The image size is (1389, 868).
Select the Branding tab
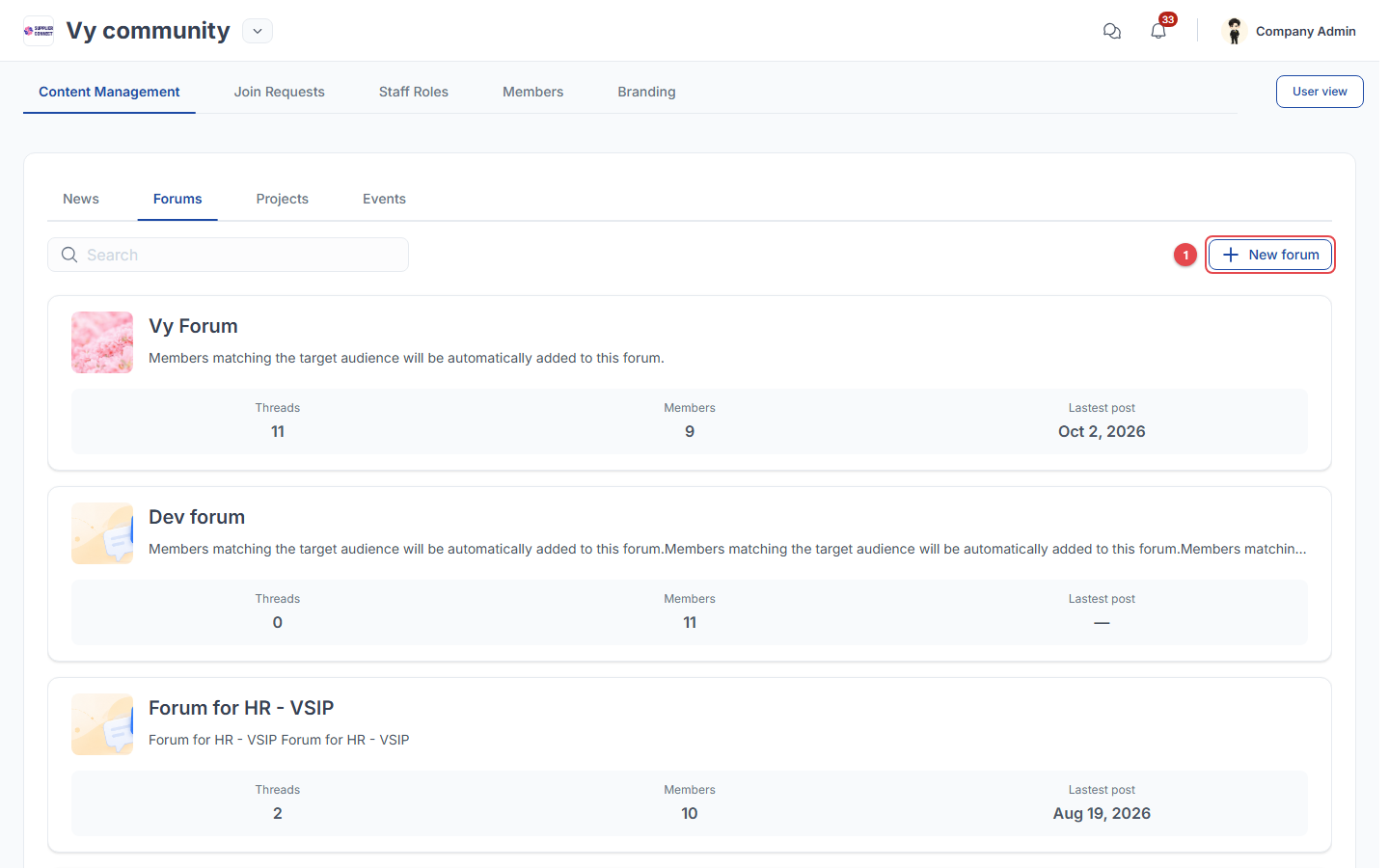pyautogui.click(x=647, y=92)
